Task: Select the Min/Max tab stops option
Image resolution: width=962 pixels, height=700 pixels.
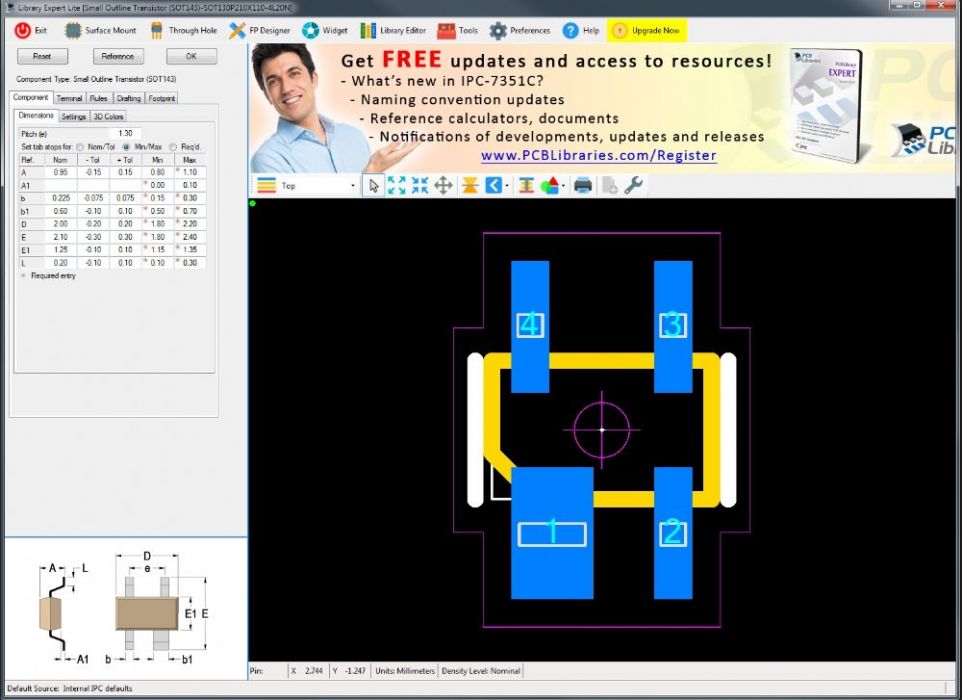Action: coord(126,147)
